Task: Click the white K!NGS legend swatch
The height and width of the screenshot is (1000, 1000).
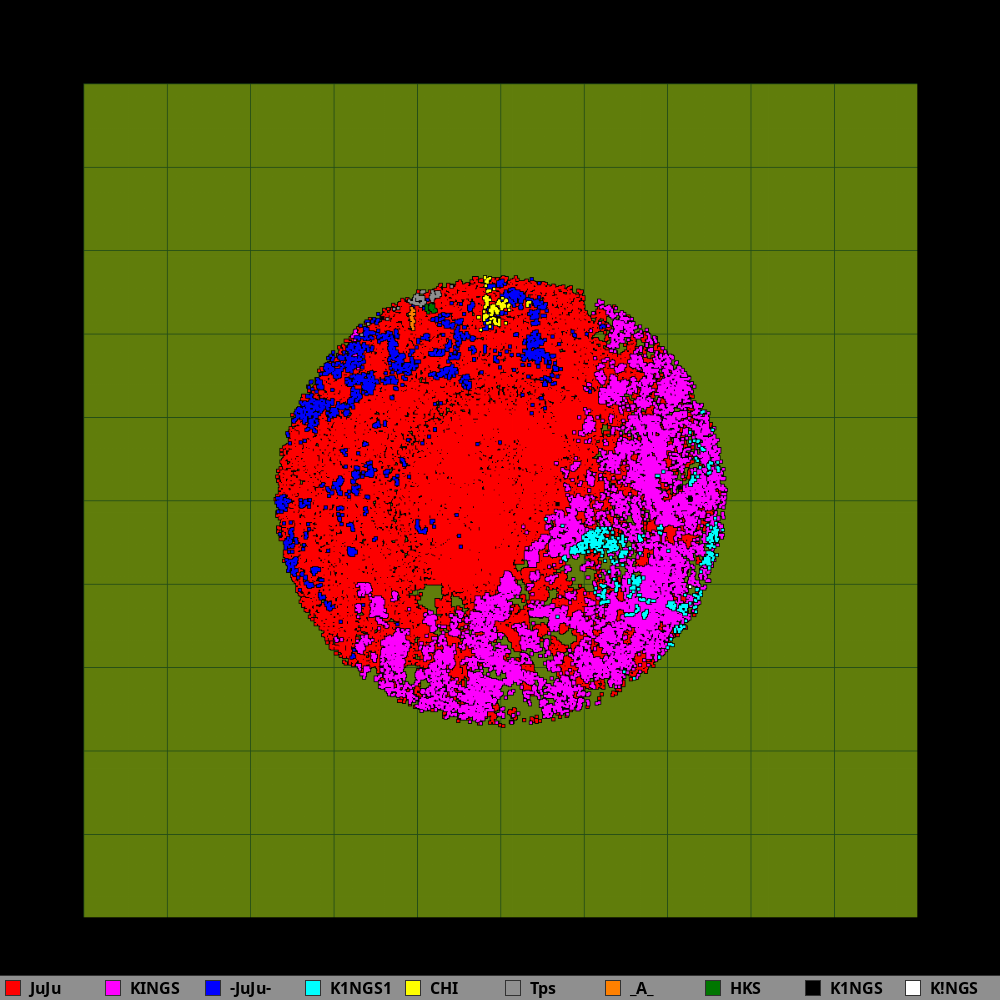Action: pos(913,988)
